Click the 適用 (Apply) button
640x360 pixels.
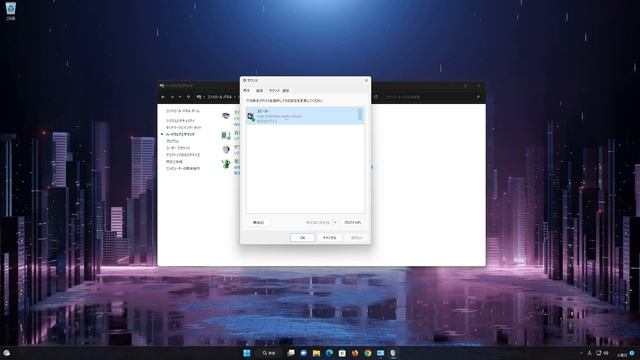click(356, 238)
